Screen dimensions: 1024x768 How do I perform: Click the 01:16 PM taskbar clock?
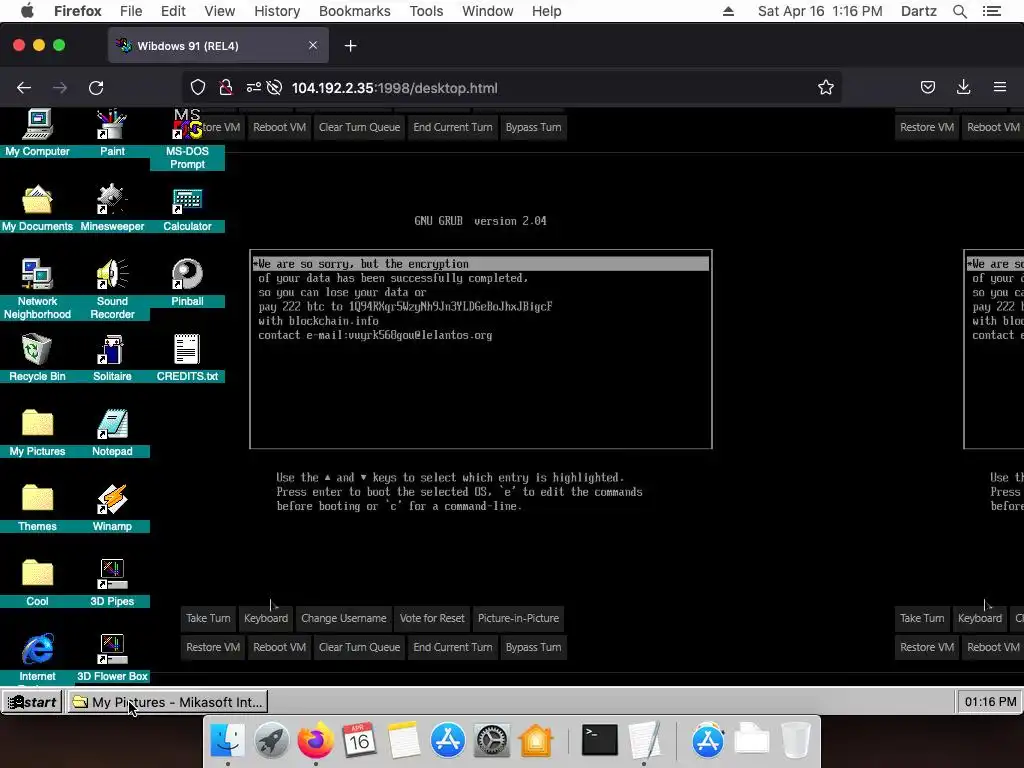(x=989, y=702)
